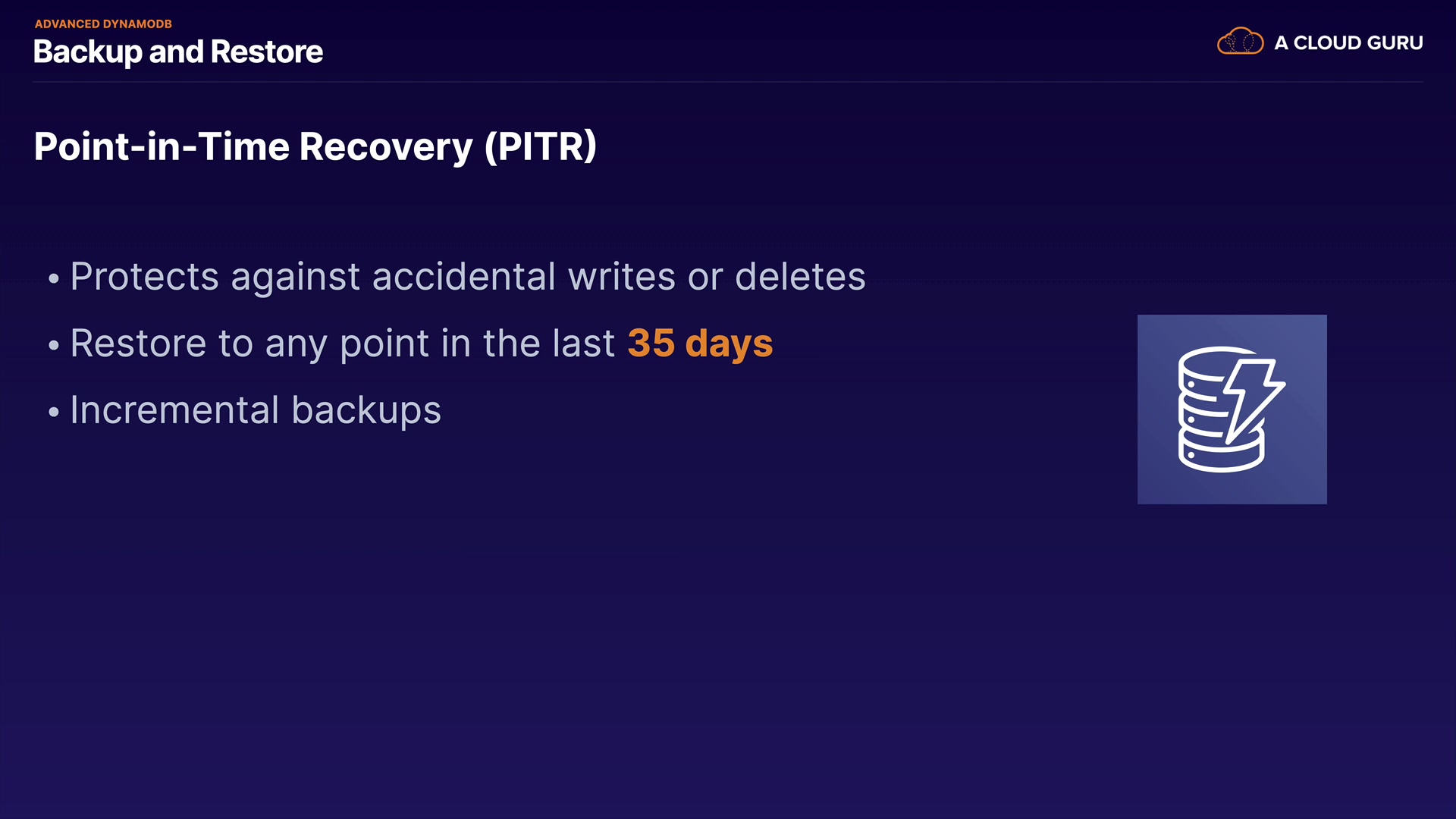The height and width of the screenshot is (819, 1456).
Task: Click the lightning bolt in the DynamoDB icon
Action: click(x=1254, y=396)
